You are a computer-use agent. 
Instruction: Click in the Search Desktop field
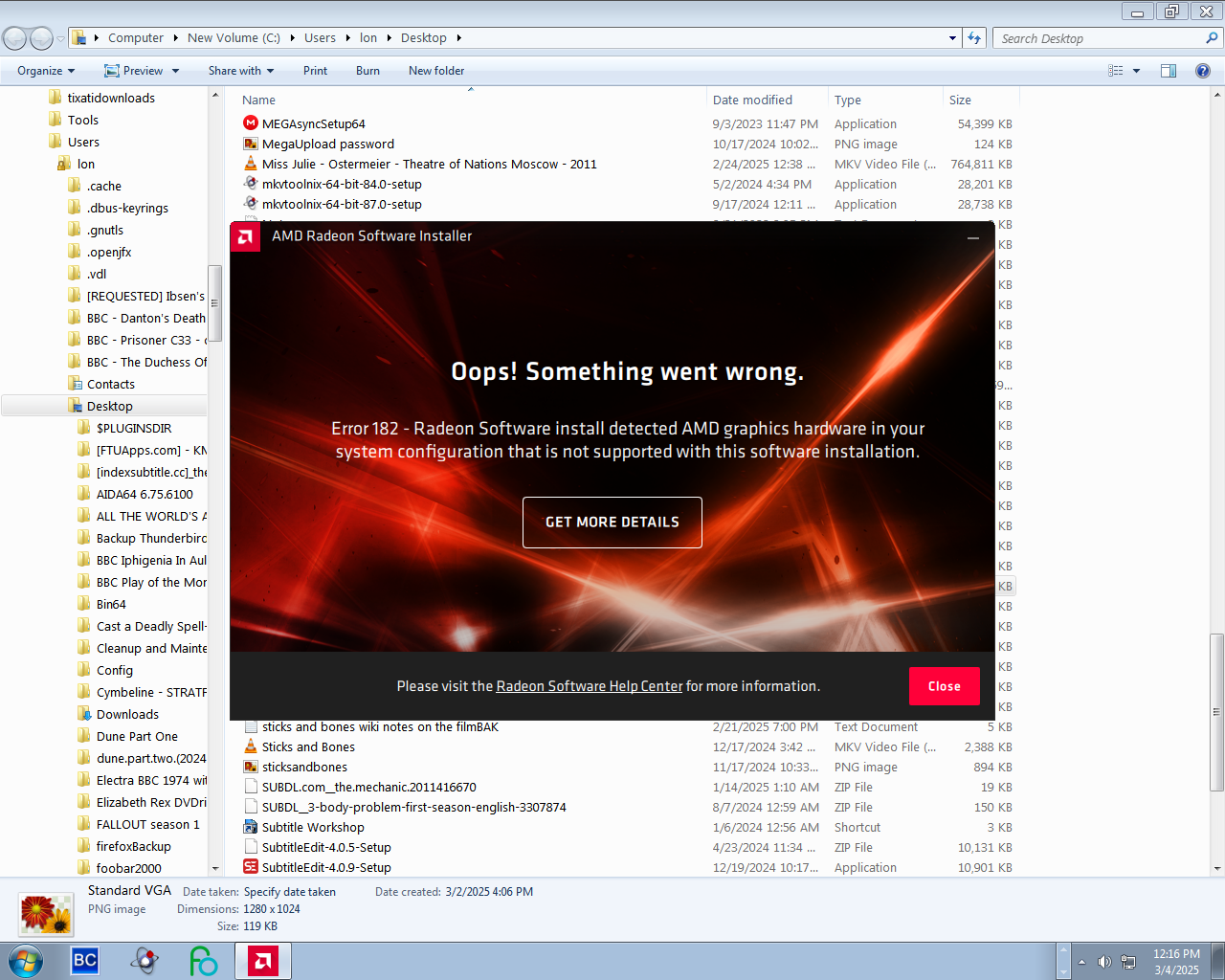[1099, 38]
